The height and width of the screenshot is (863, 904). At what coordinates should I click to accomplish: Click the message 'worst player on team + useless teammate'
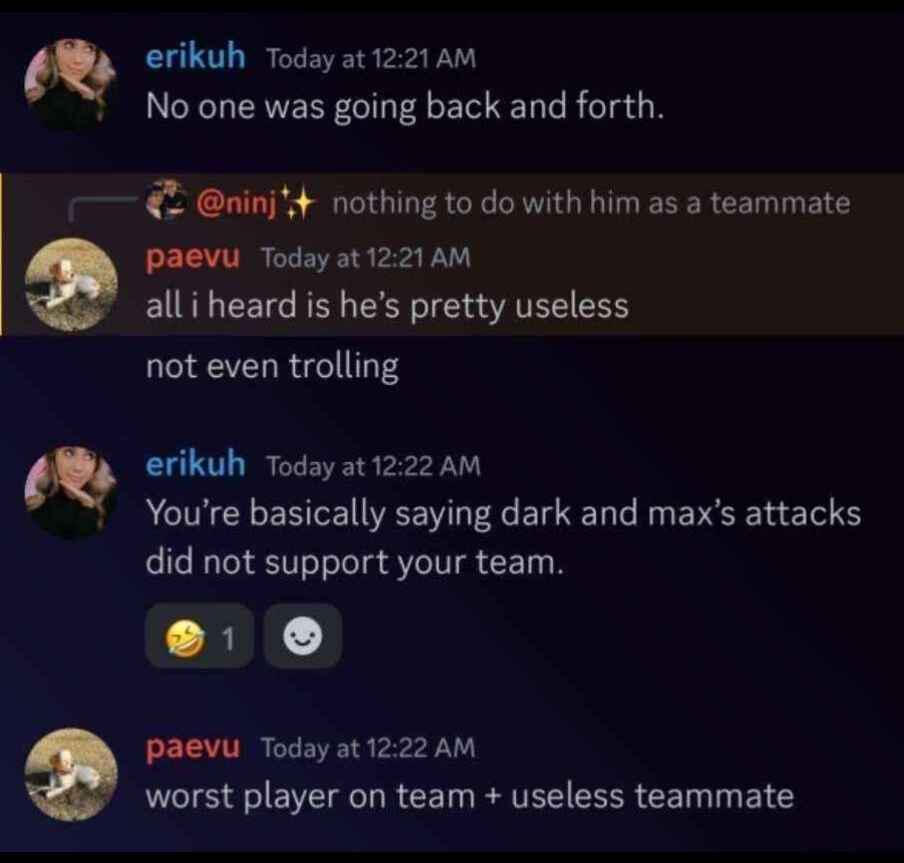pyautogui.click(x=470, y=797)
